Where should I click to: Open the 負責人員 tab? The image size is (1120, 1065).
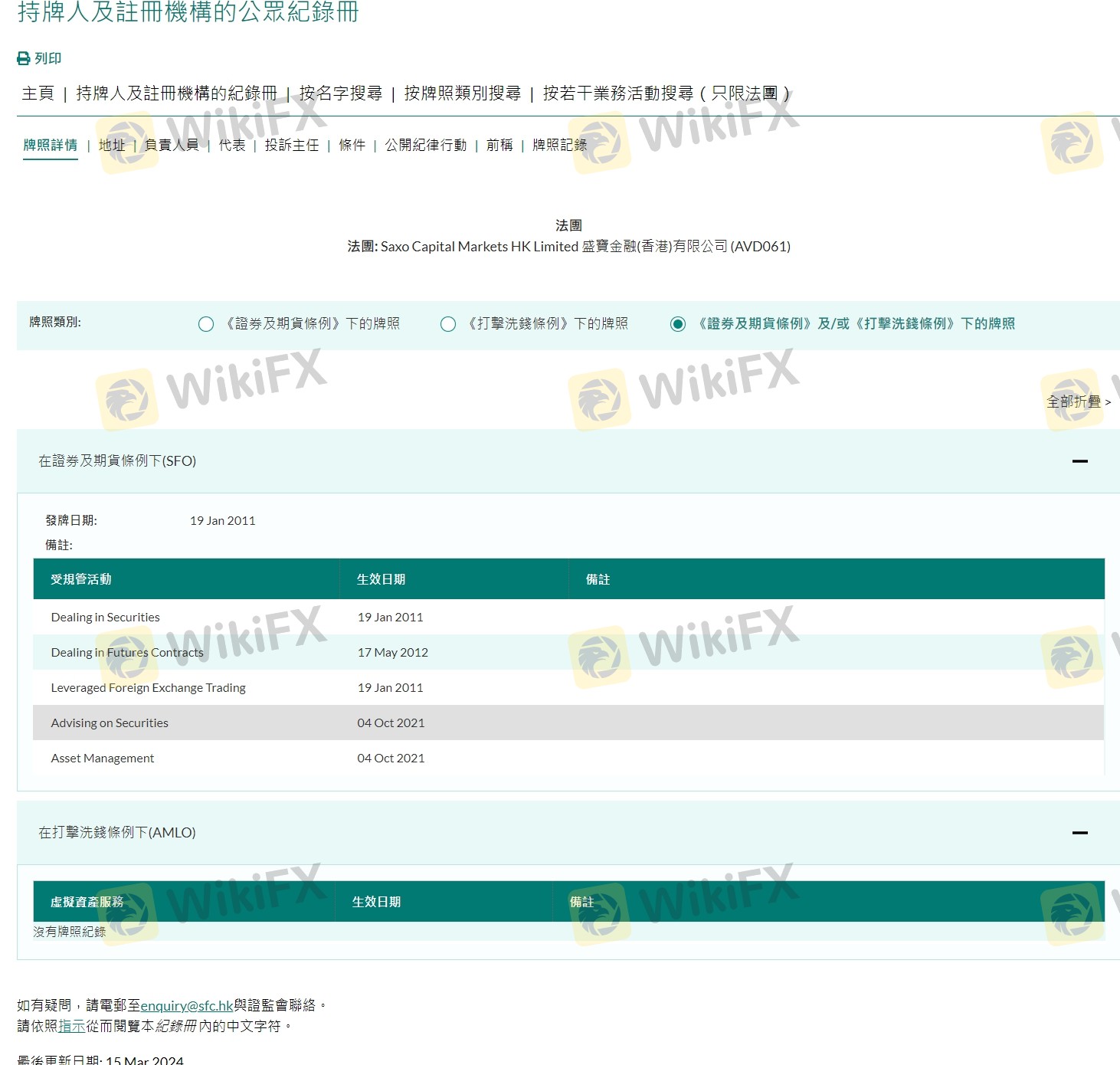click(172, 145)
